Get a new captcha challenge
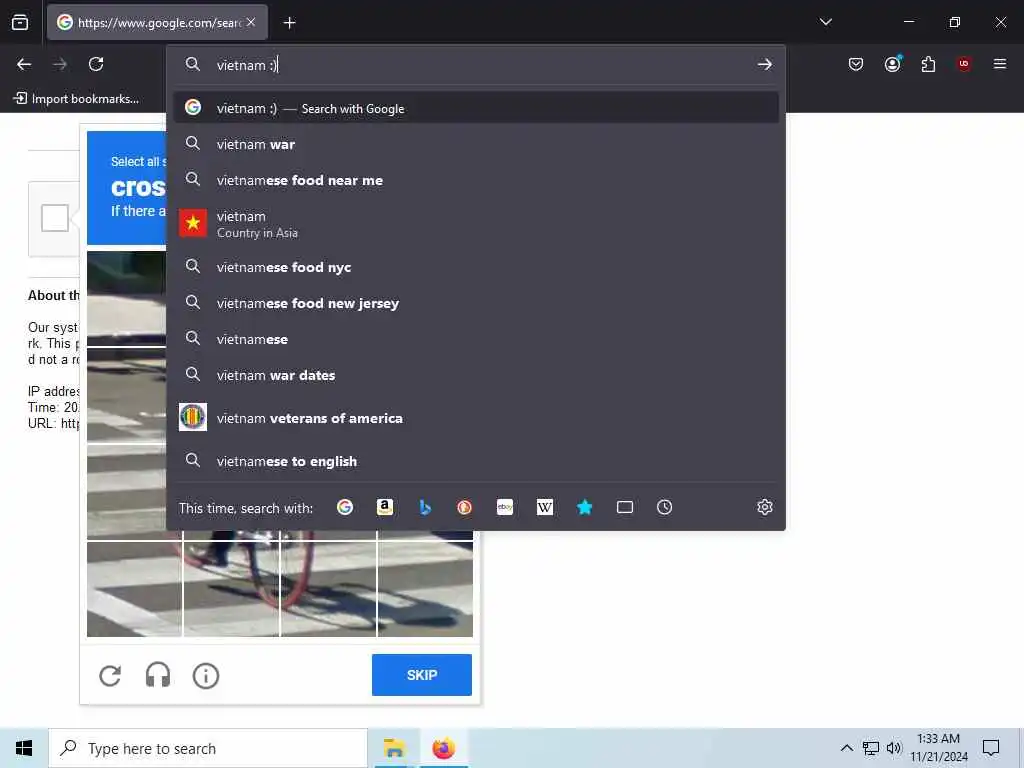The image size is (1024, 768). point(110,675)
